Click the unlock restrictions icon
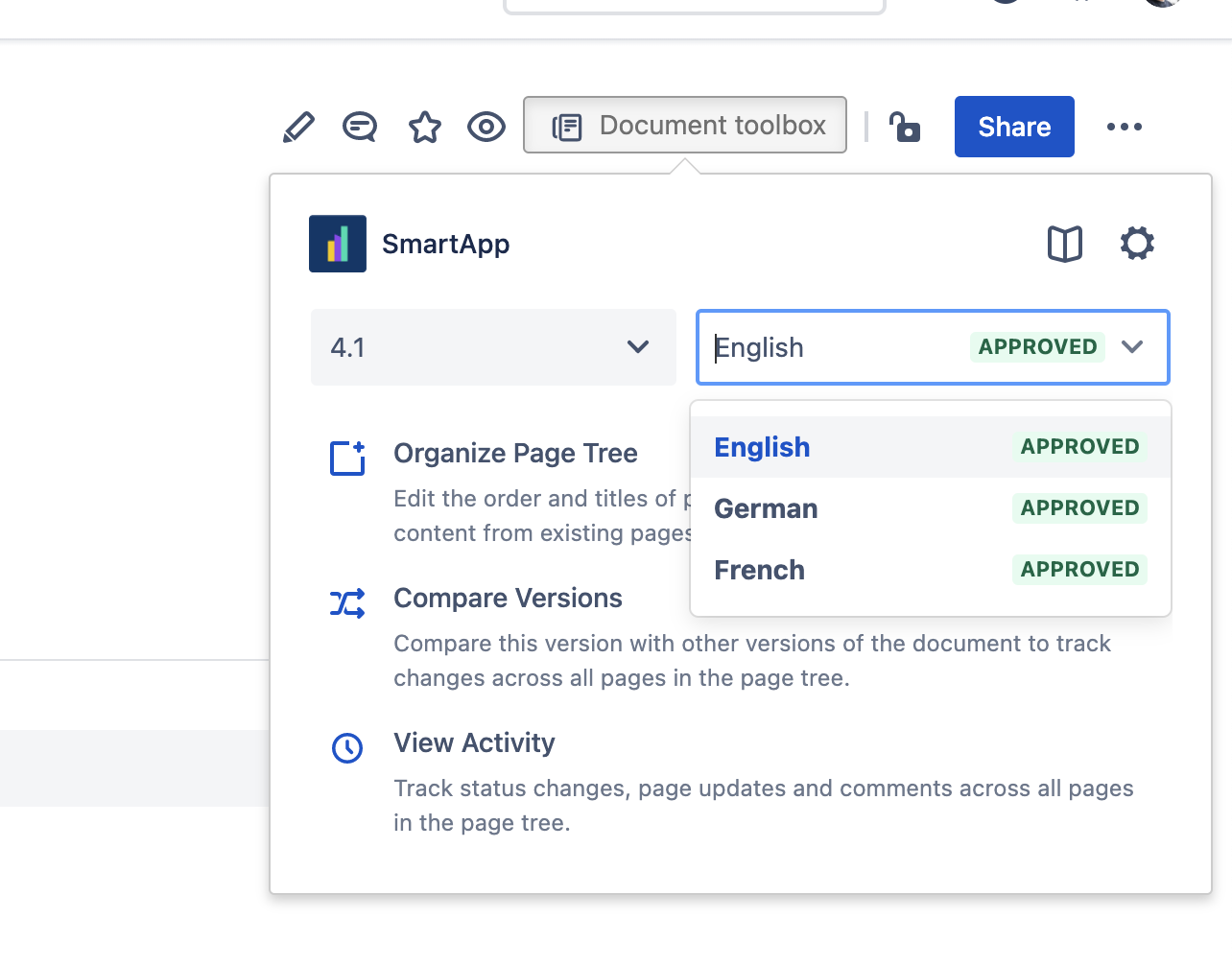1232x965 pixels. (x=905, y=127)
